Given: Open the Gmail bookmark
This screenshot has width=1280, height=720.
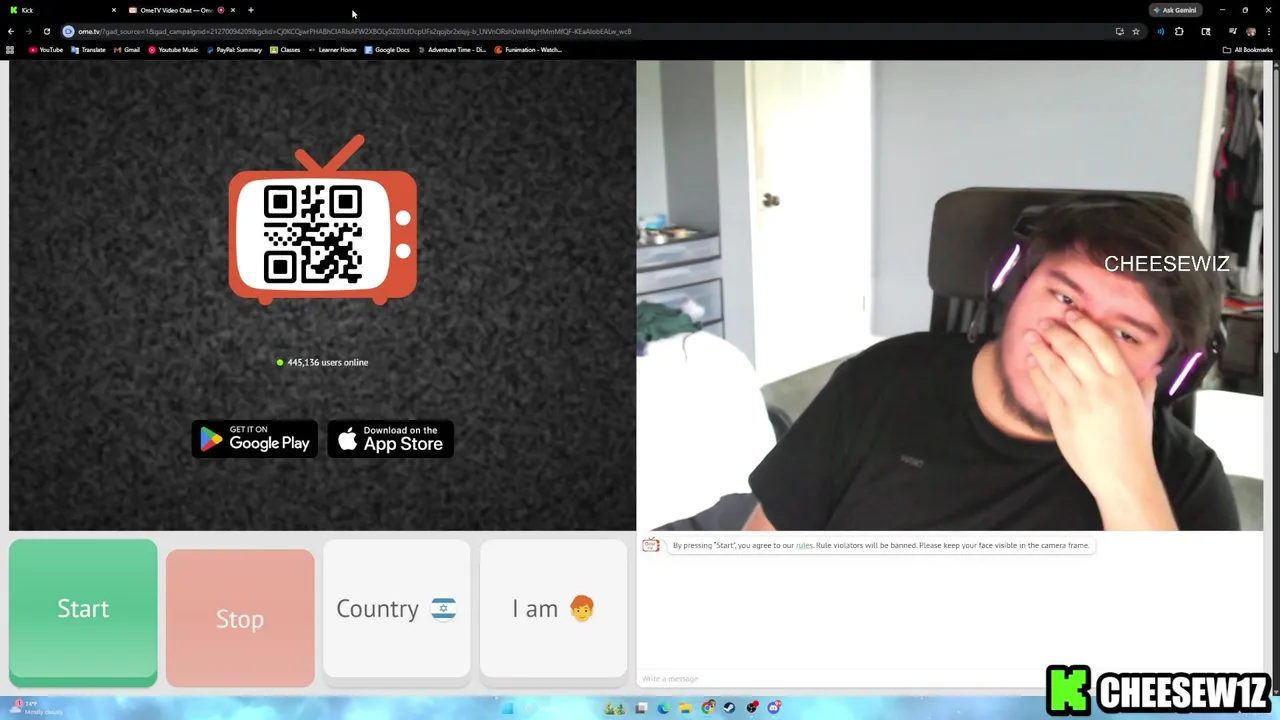Looking at the screenshot, I should click(x=126, y=49).
